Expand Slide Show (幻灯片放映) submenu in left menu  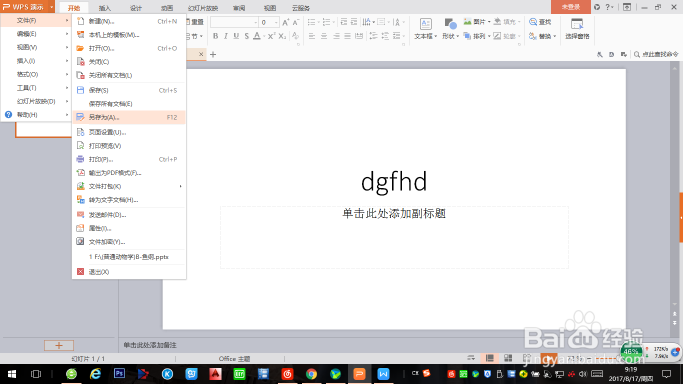coord(36,101)
